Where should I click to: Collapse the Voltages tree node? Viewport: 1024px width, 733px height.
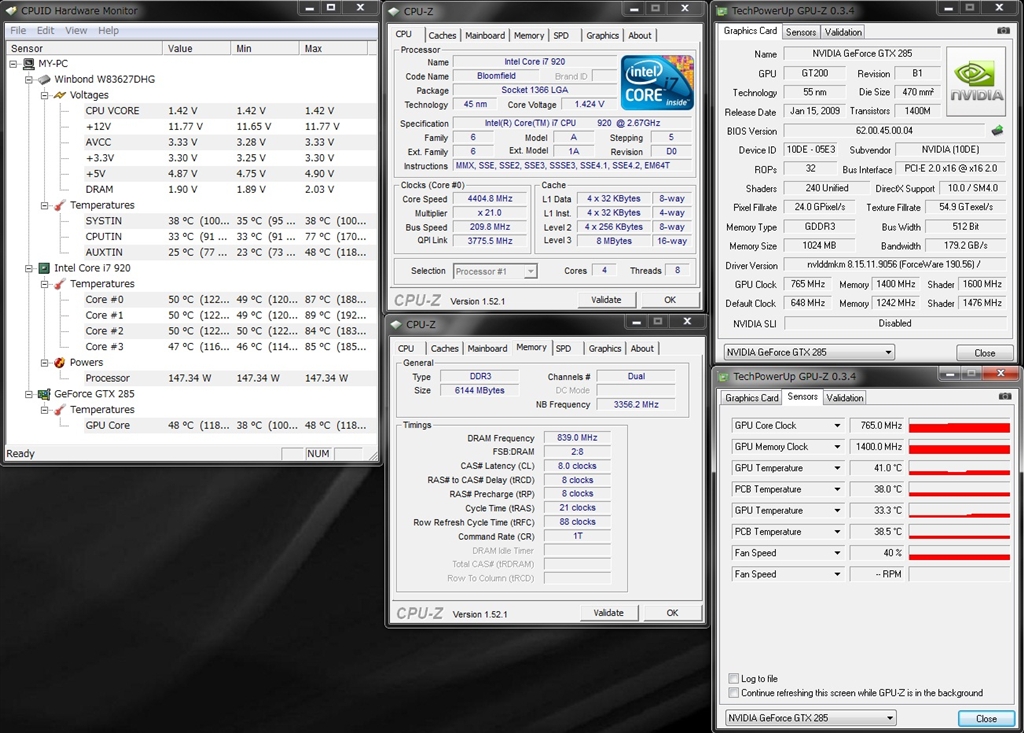[44, 95]
